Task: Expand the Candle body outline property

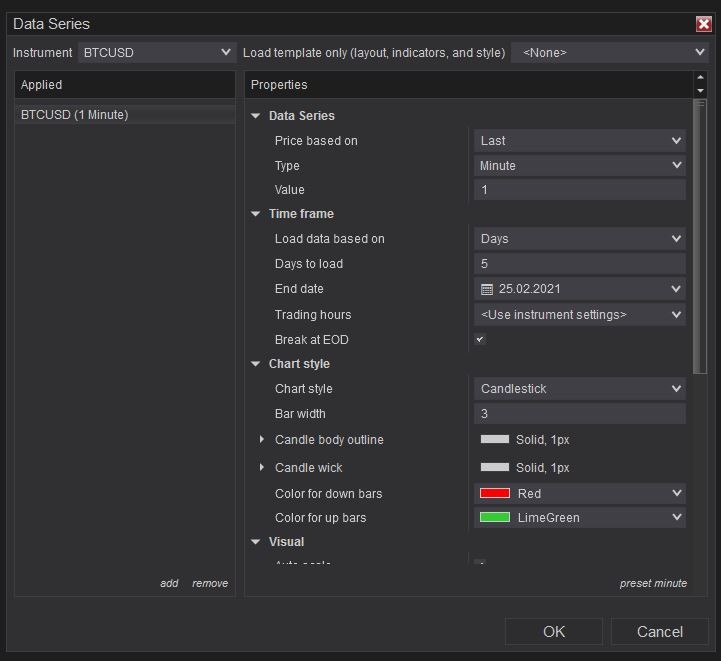Action: [x=262, y=440]
